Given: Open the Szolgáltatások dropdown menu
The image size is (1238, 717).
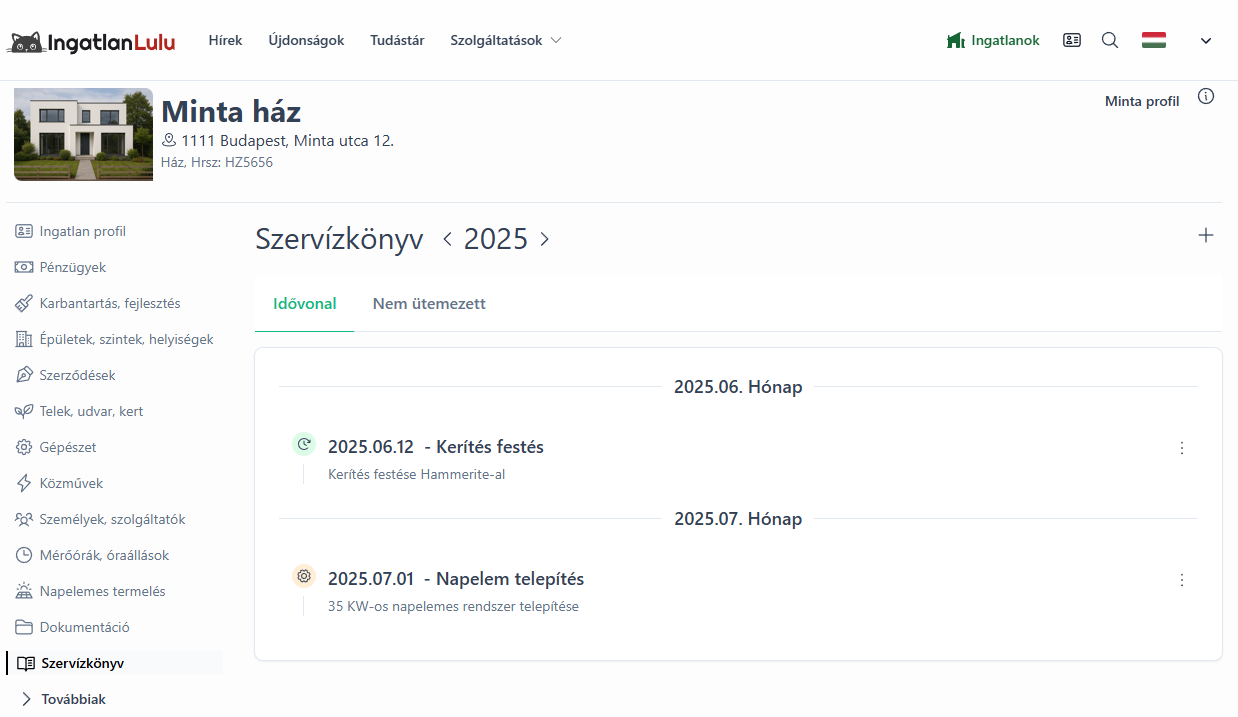Looking at the screenshot, I should [x=506, y=41].
